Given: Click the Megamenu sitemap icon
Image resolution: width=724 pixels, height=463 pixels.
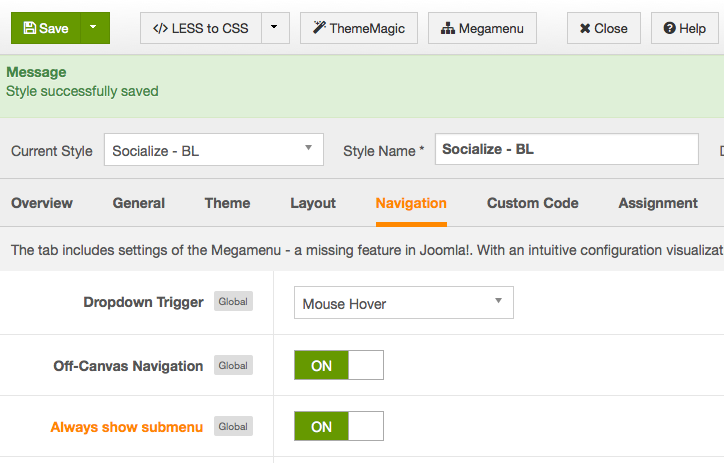Looking at the screenshot, I should tap(447, 29).
